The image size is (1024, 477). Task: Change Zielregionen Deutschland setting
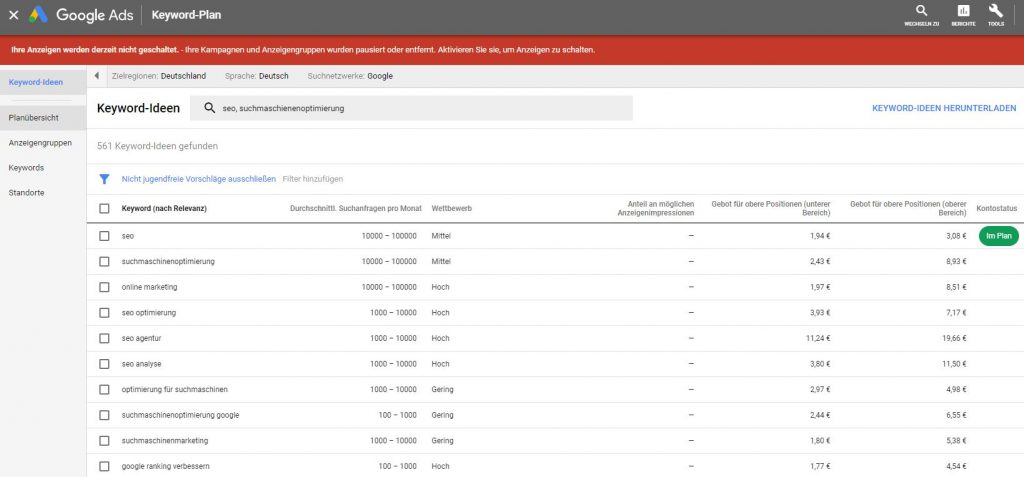[x=159, y=76]
